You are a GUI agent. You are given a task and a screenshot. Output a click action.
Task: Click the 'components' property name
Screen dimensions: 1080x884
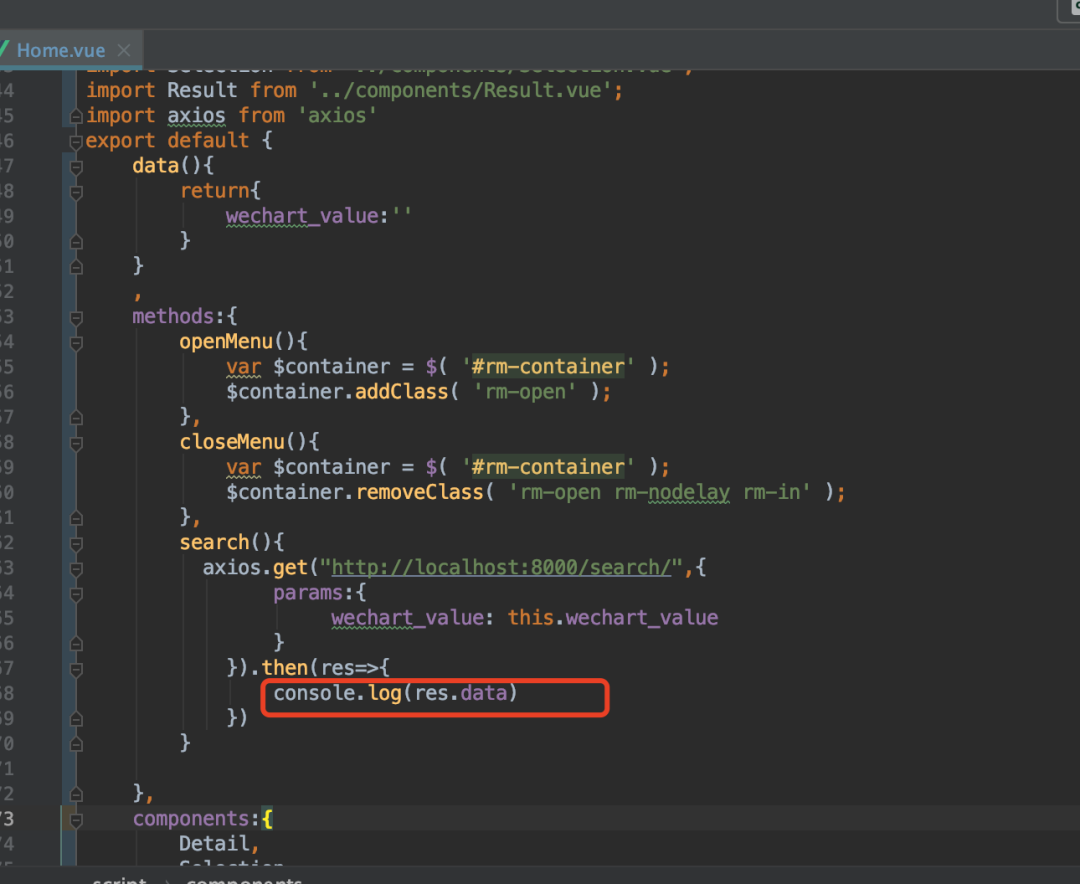click(x=191, y=819)
